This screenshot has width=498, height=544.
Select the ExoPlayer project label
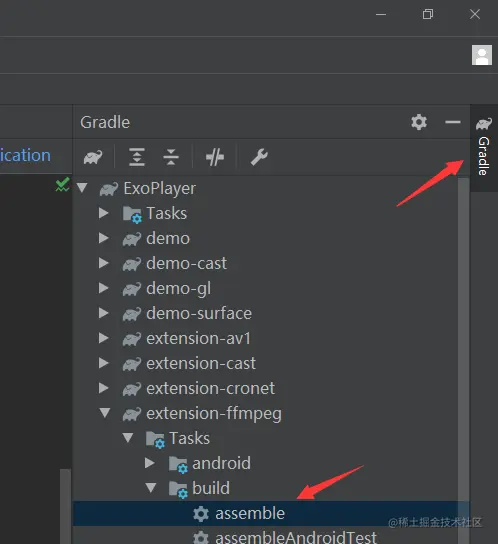[160, 188]
